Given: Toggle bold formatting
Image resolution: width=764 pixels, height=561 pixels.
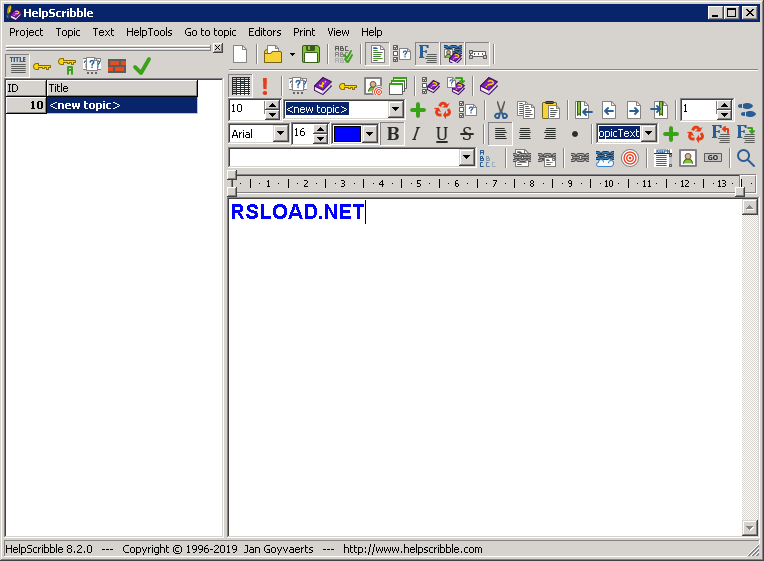Looking at the screenshot, I should pyautogui.click(x=393, y=134).
